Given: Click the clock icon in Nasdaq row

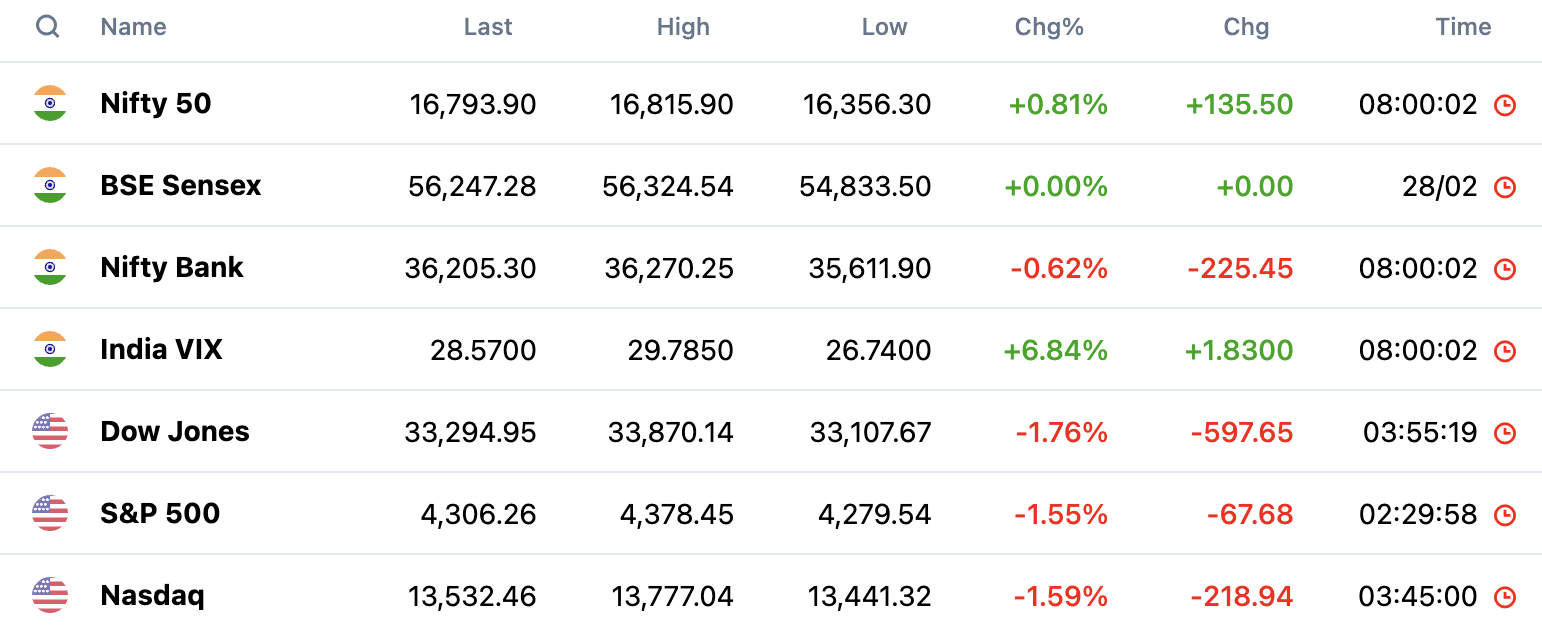Looking at the screenshot, I should coord(1505,597).
